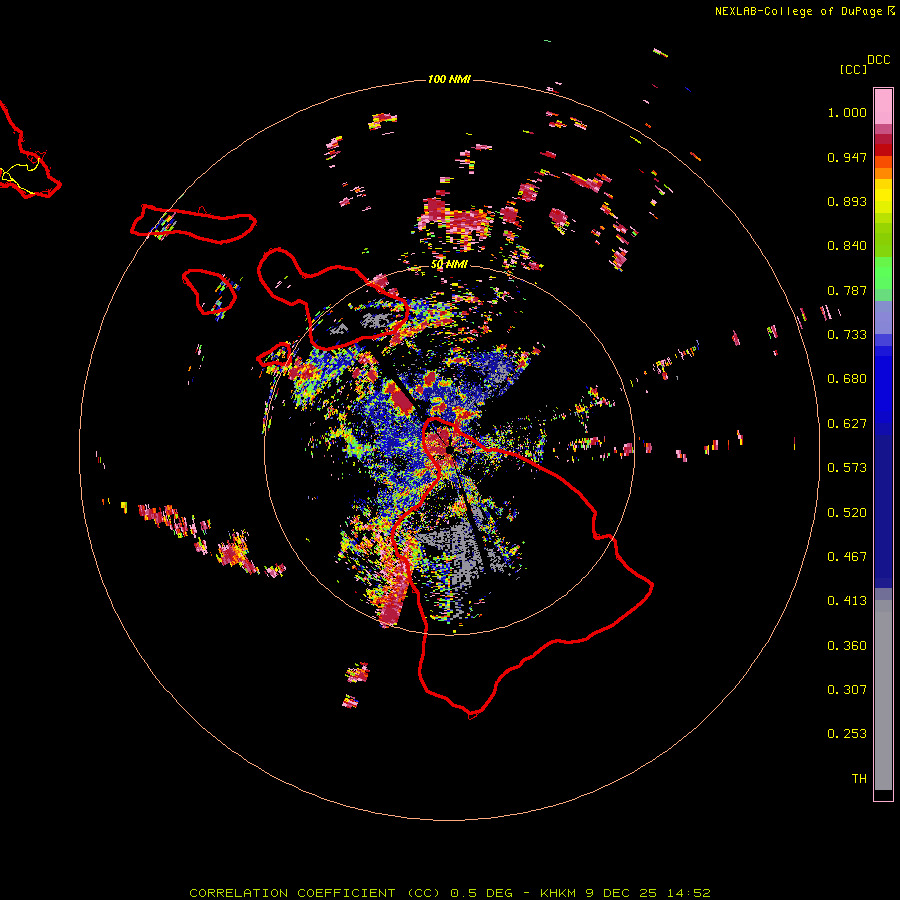The image size is (900, 900).
Task: Click the 0.893 legend value
Action: [847, 201]
